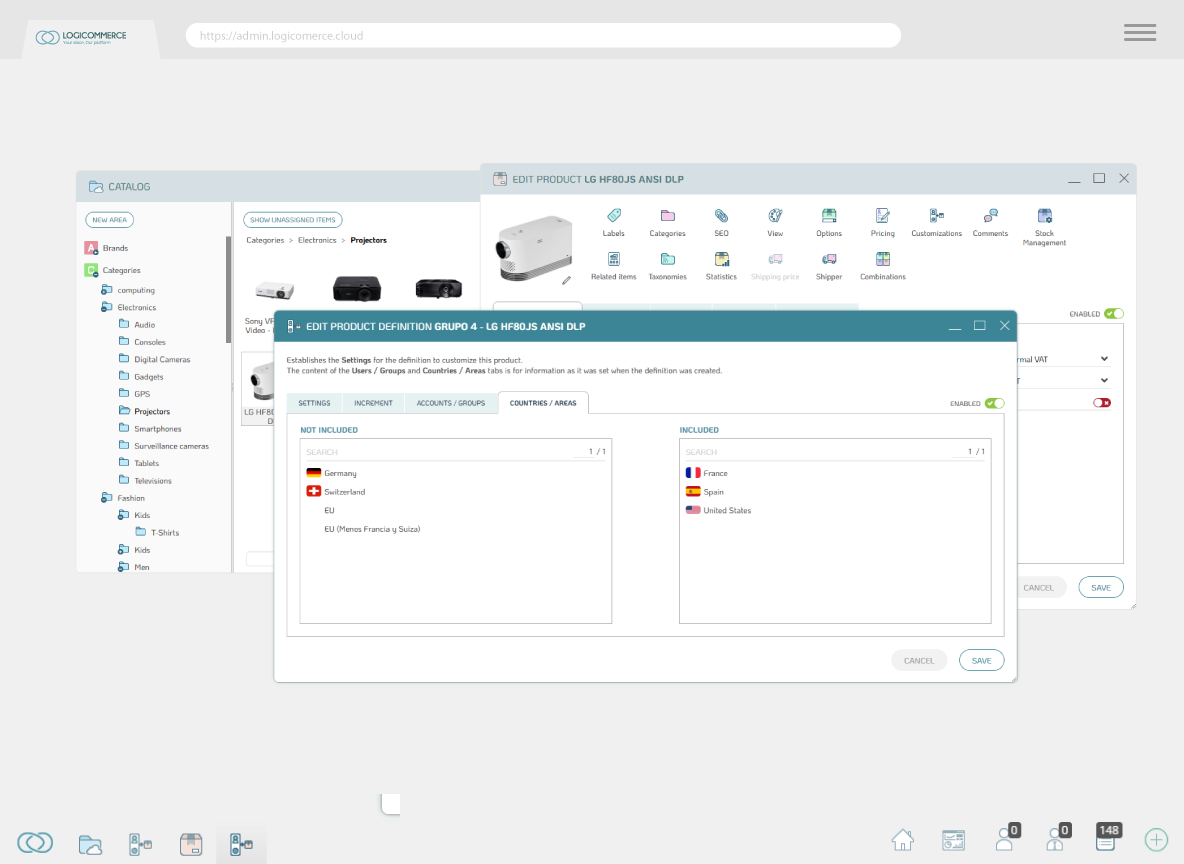1184x864 pixels.
Task: Click Electronics in the breadcrumb
Action: [317, 240]
